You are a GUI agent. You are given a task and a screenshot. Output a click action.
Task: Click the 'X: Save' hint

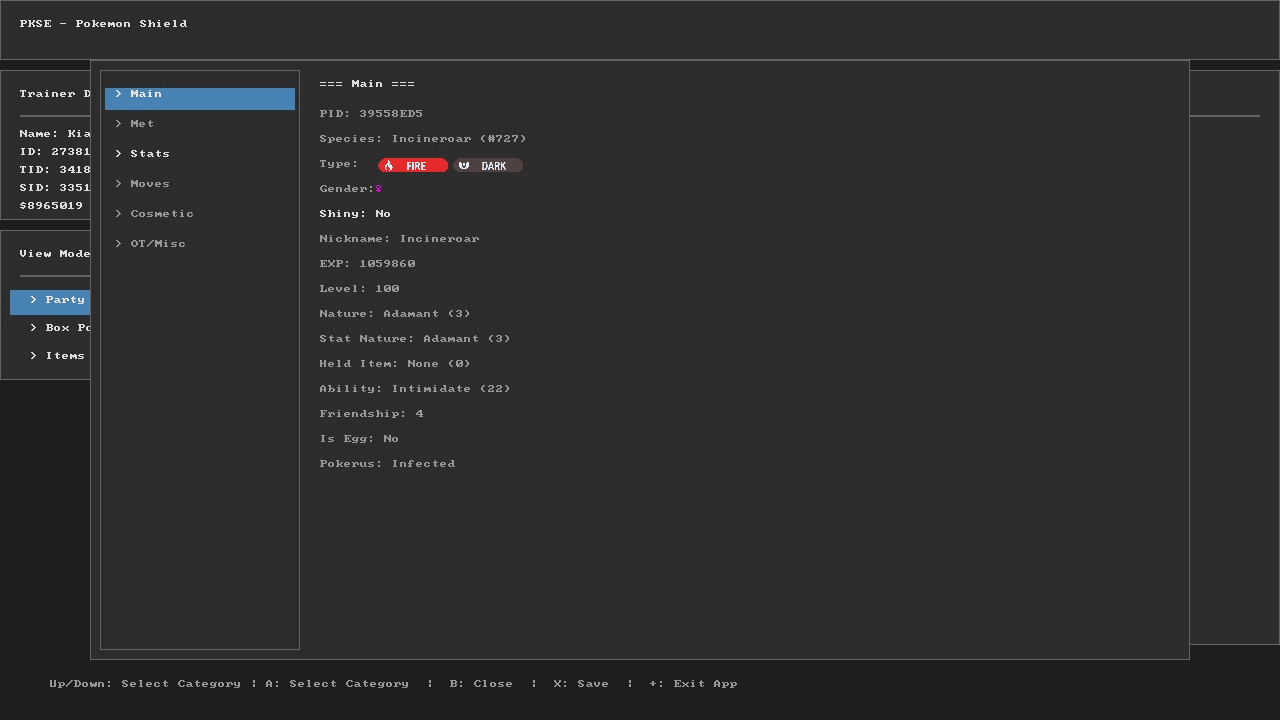581,684
